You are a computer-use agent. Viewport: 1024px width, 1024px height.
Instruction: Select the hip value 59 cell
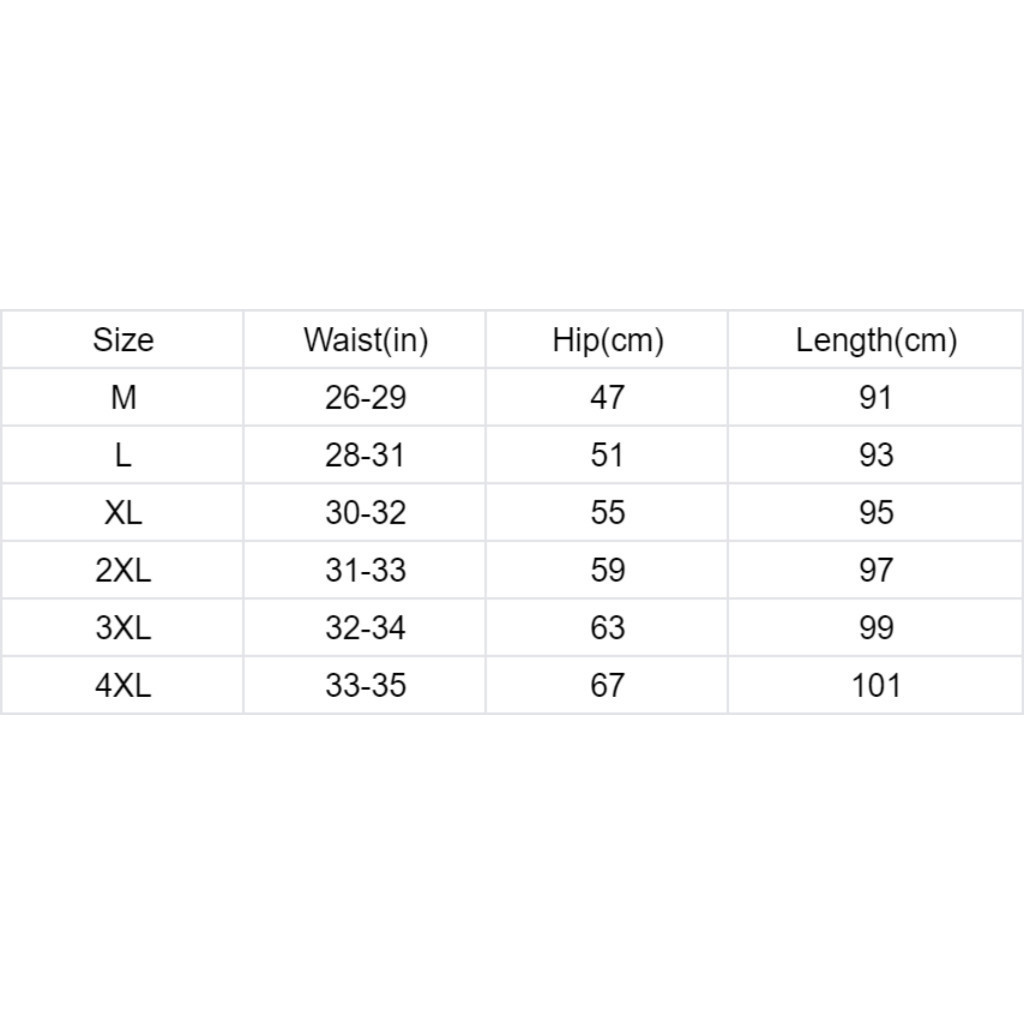coord(607,571)
